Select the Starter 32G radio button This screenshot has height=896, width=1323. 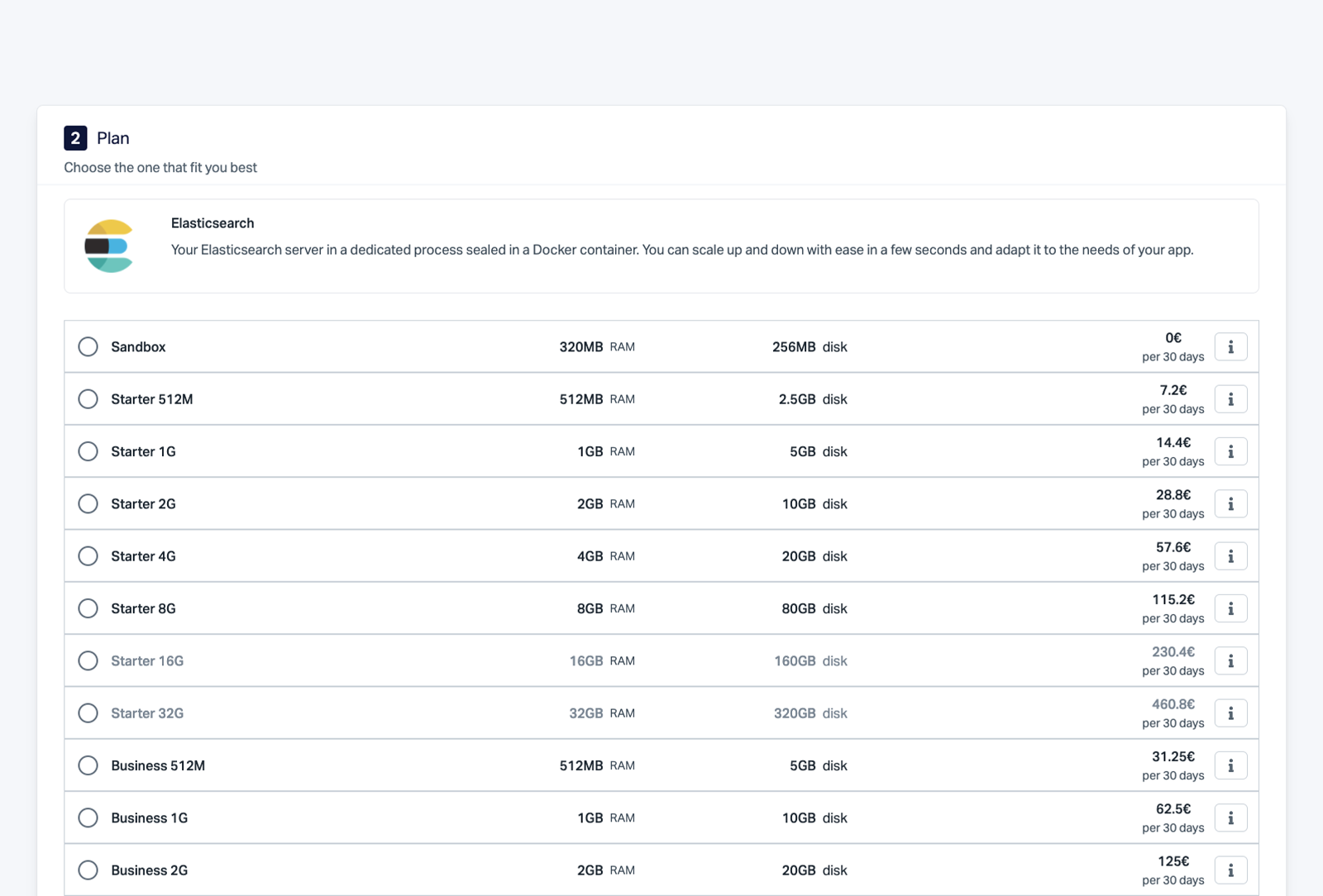pyautogui.click(x=88, y=713)
